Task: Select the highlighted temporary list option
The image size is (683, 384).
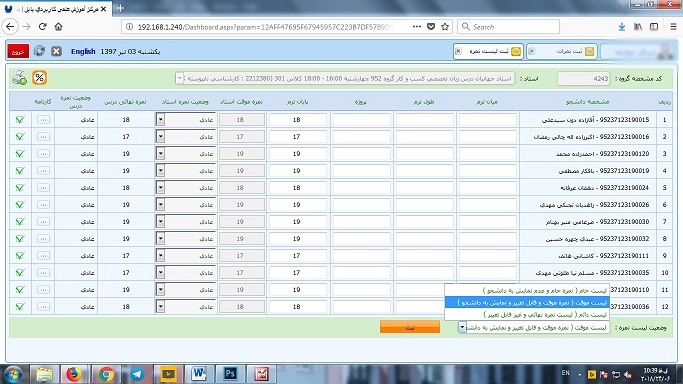Action: click(527, 302)
